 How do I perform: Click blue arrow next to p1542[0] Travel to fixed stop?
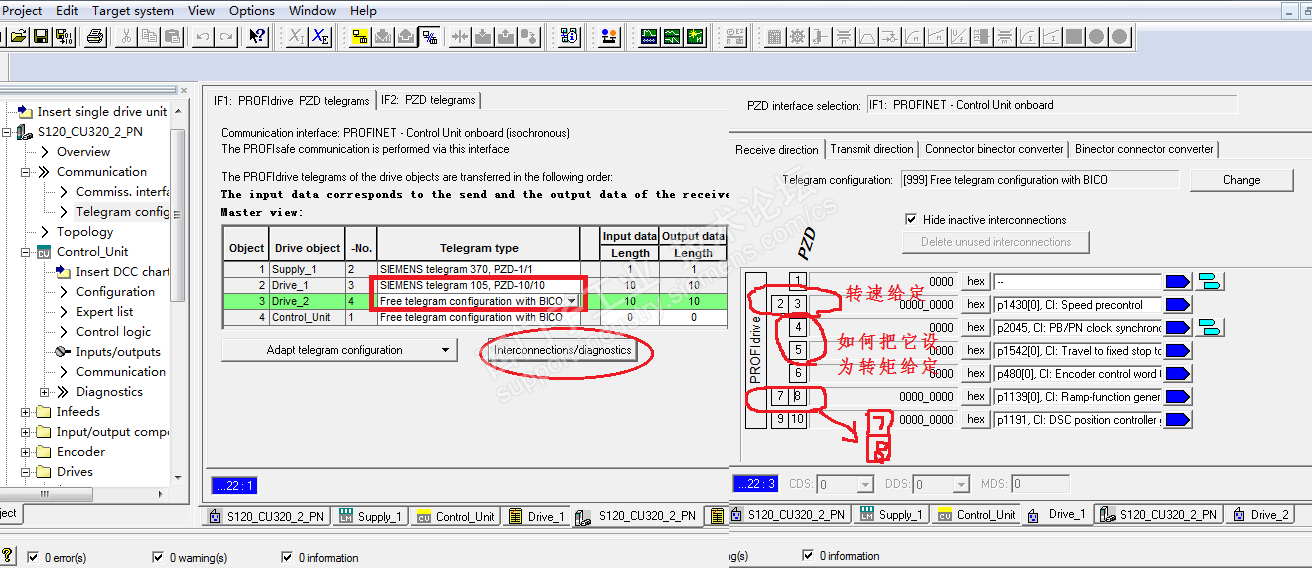[x=1178, y=350]
